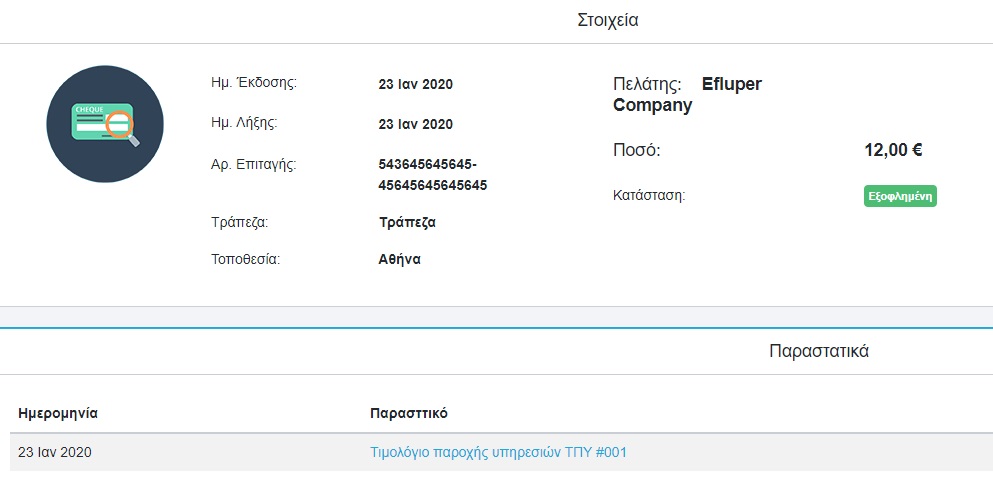Click the Τοποθεσία label
Viewport: 993px width, 502px height.
(245, 259)
